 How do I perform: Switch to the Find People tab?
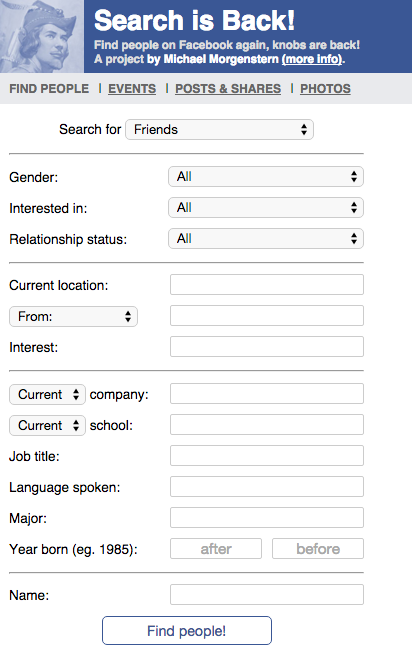49,89
